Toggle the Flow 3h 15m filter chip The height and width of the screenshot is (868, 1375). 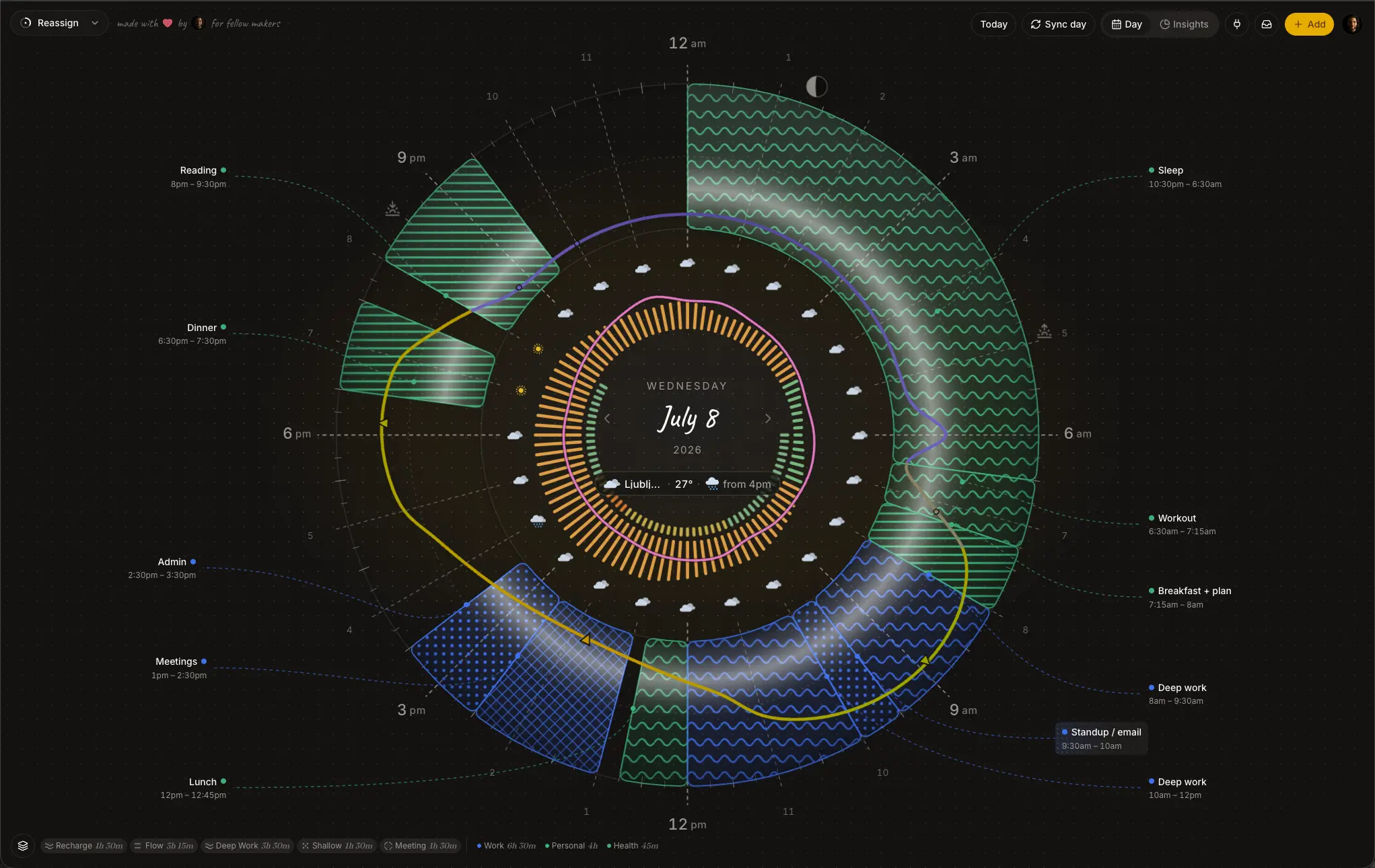coord(164,846)
